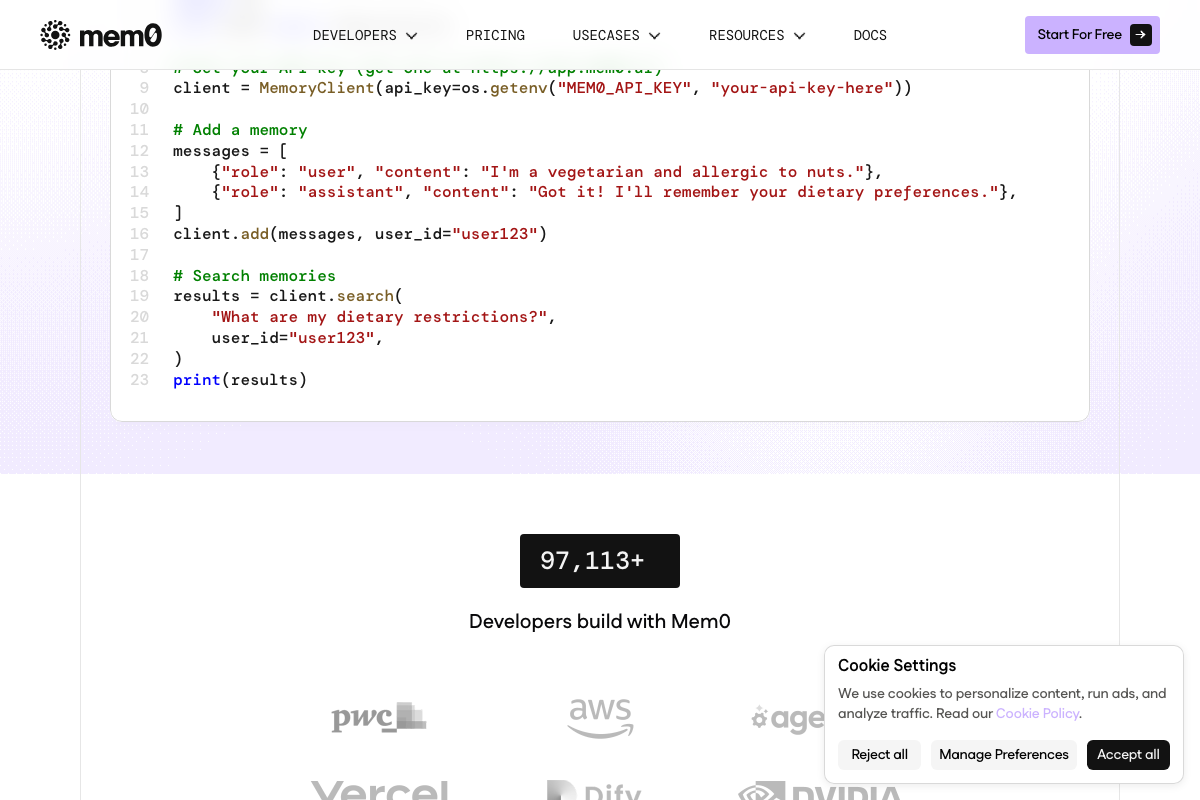Expand the Usecases chevron arrow
The width and height of the screenshot is (1200, 800).
pos(654,36)
